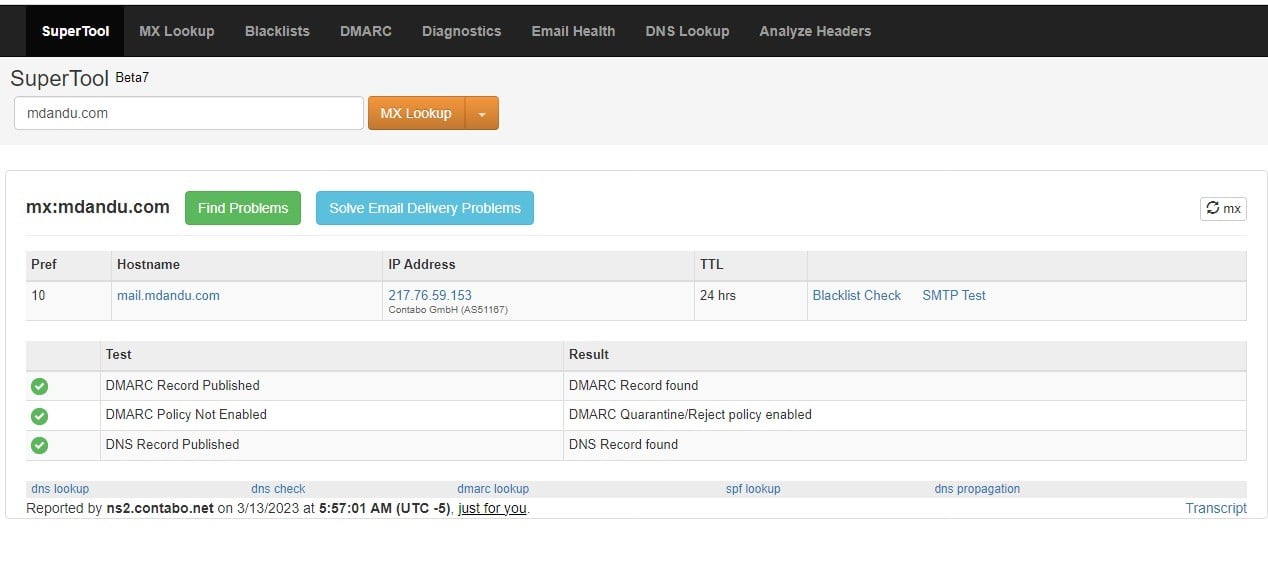The height and width of the screenshot is (565, 1268).
Task: Switch to the Blacklists tab
Action: (277, 31)
